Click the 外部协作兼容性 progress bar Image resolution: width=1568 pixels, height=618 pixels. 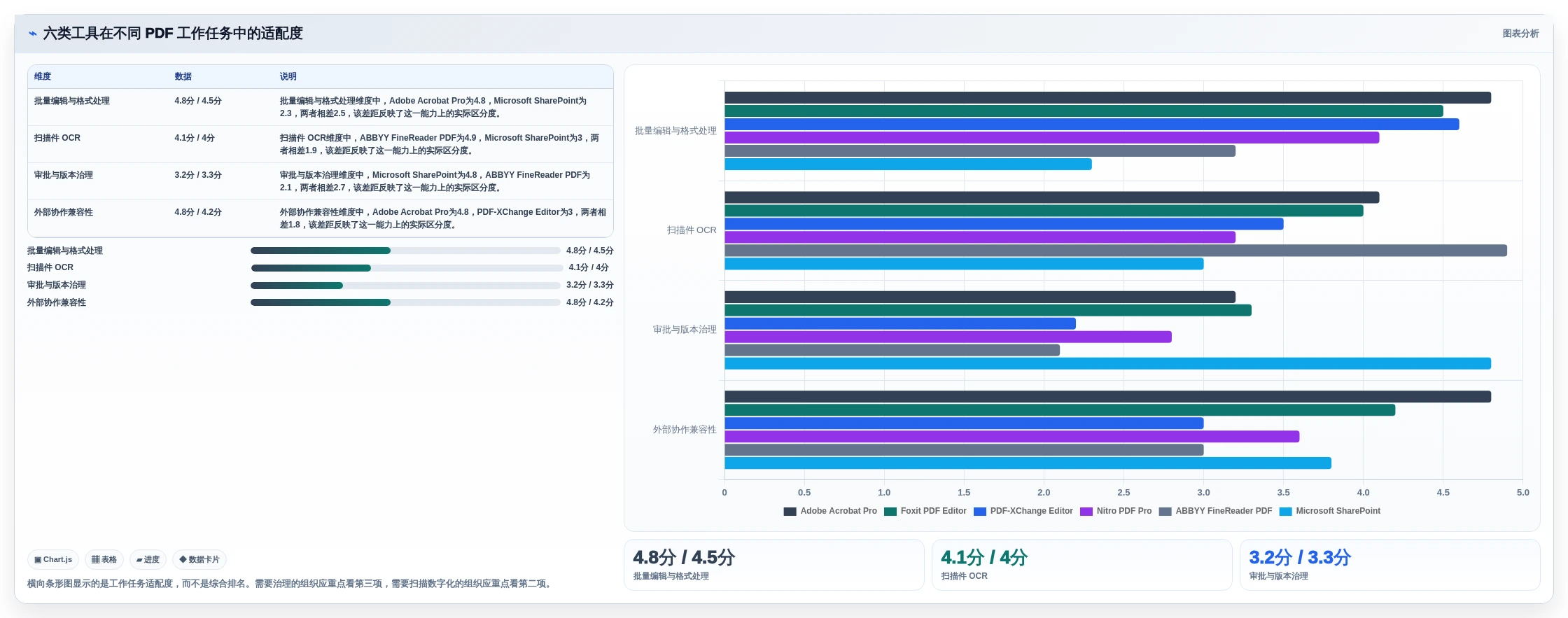pos(405,302)
